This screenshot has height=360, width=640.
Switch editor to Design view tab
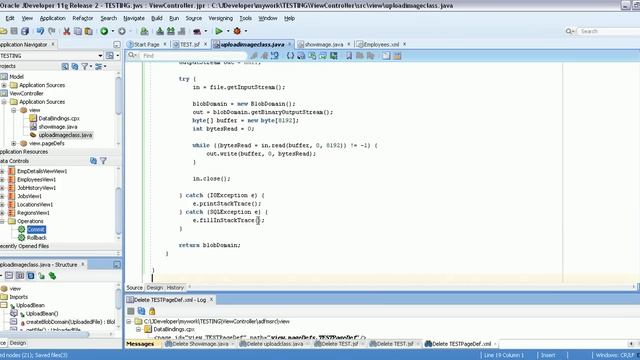pos(155,287)
